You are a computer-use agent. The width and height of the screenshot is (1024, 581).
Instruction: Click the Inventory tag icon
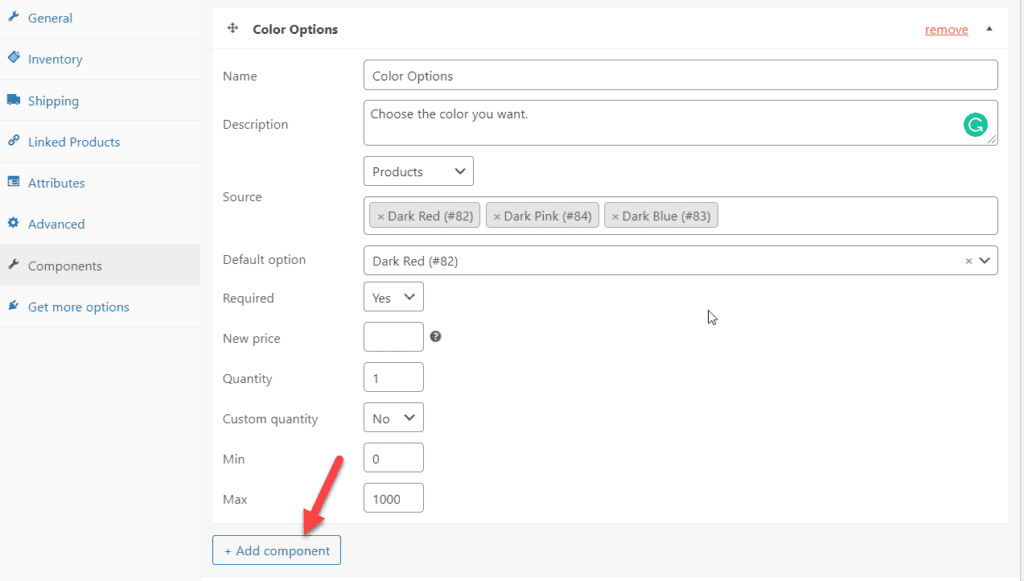[x=13, y=58]
